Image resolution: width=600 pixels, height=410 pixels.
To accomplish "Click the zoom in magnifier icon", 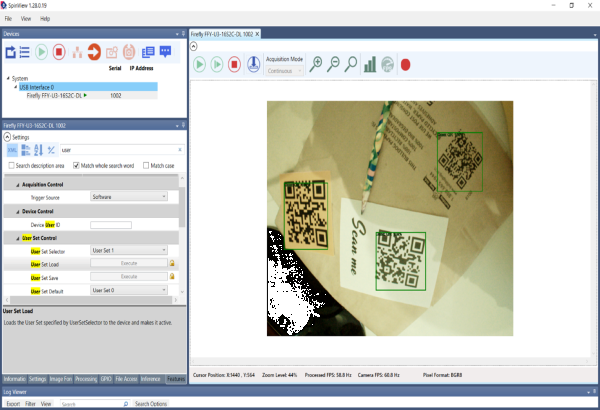I will 316,64.
